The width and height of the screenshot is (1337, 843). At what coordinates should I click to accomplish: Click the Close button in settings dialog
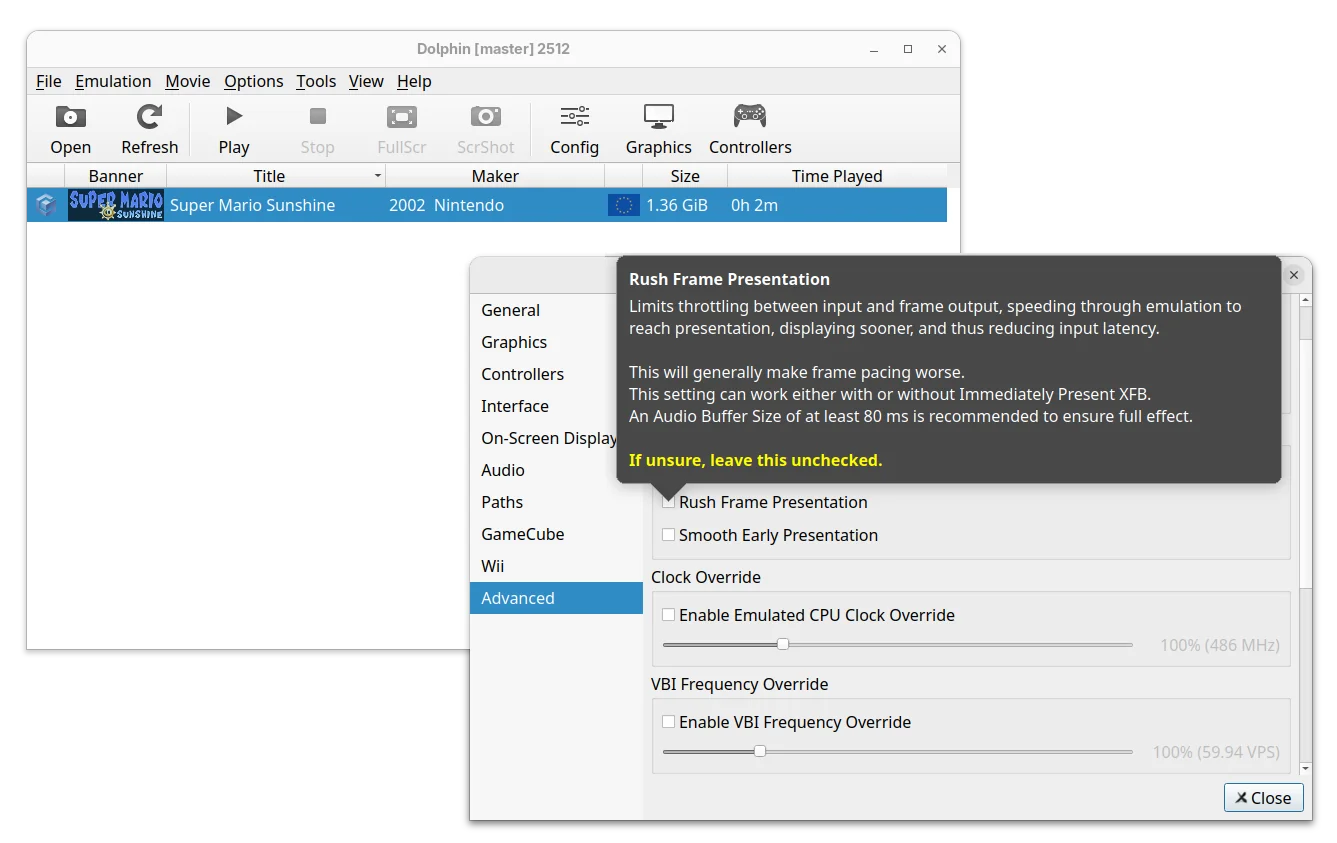tap(1263, 797)
